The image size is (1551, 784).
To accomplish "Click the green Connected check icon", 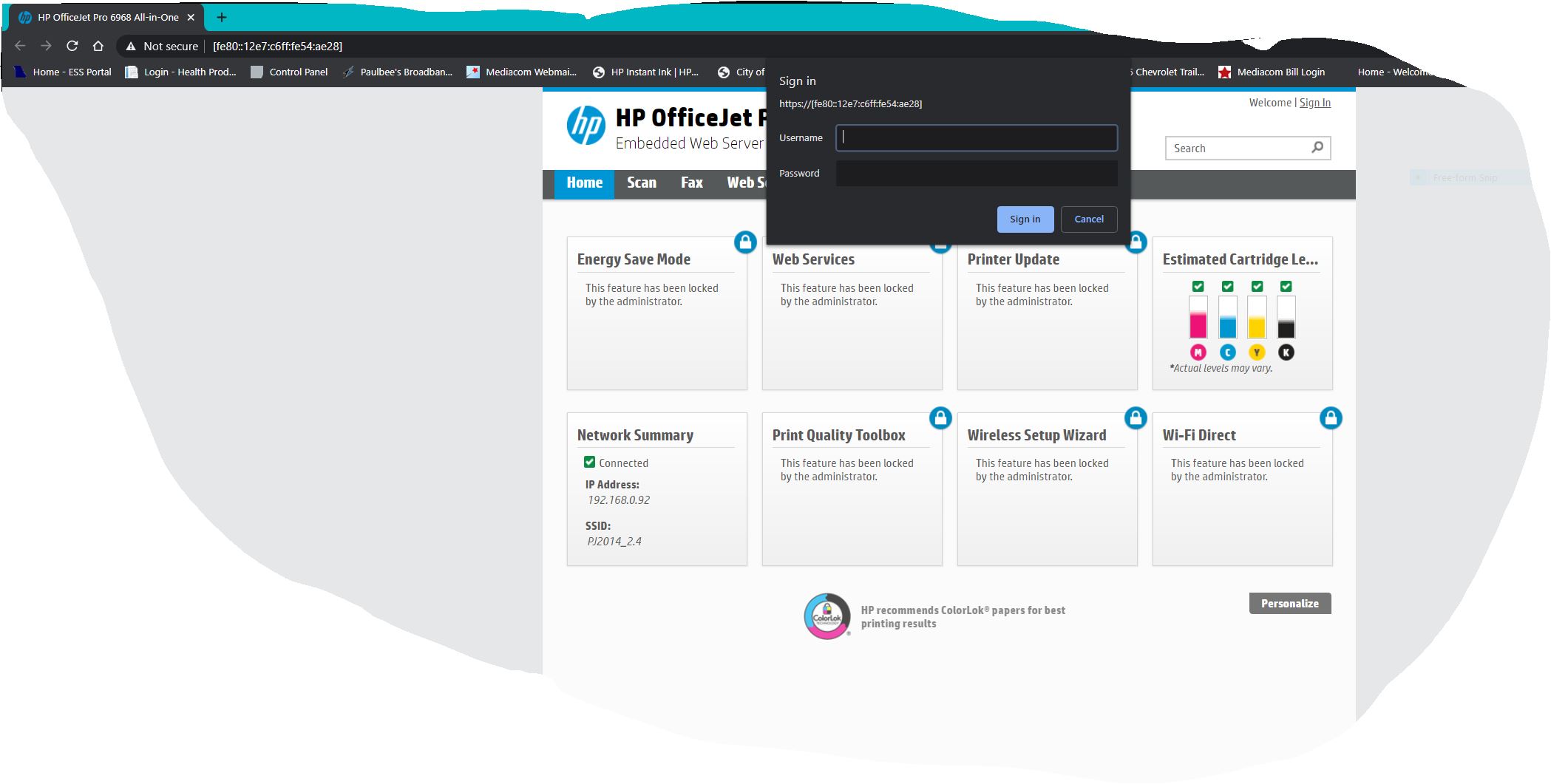I will 589,462.
